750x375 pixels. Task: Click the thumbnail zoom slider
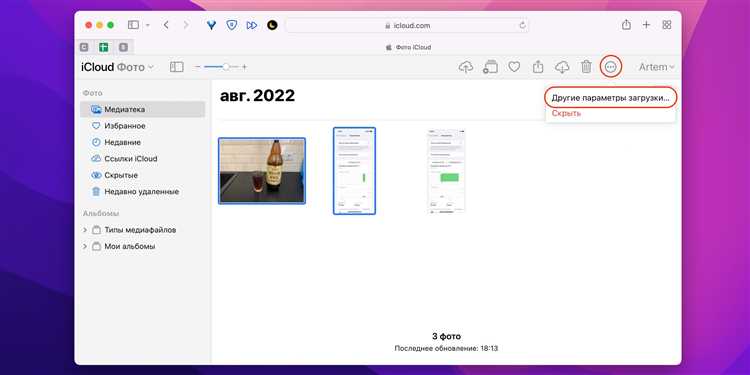(x=221, y=67)
